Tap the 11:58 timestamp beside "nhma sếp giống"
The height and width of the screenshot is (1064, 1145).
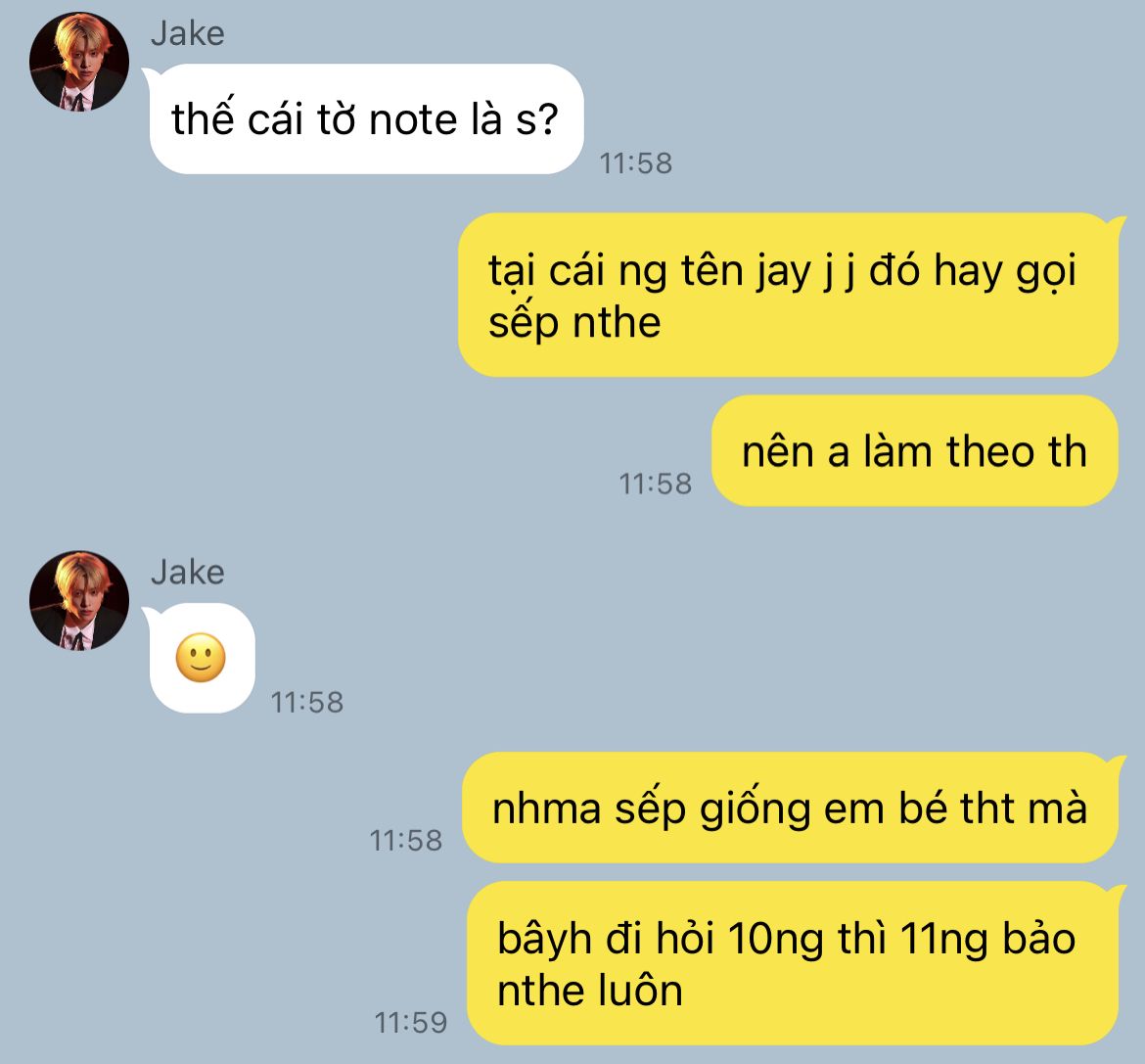(x=406, y=841)
